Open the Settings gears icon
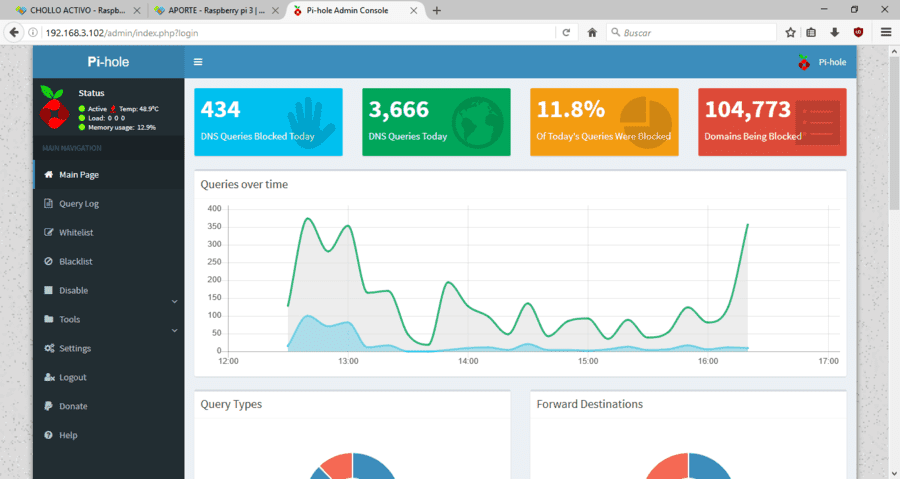This screenshot has height=479, width=900. [49, 348]
